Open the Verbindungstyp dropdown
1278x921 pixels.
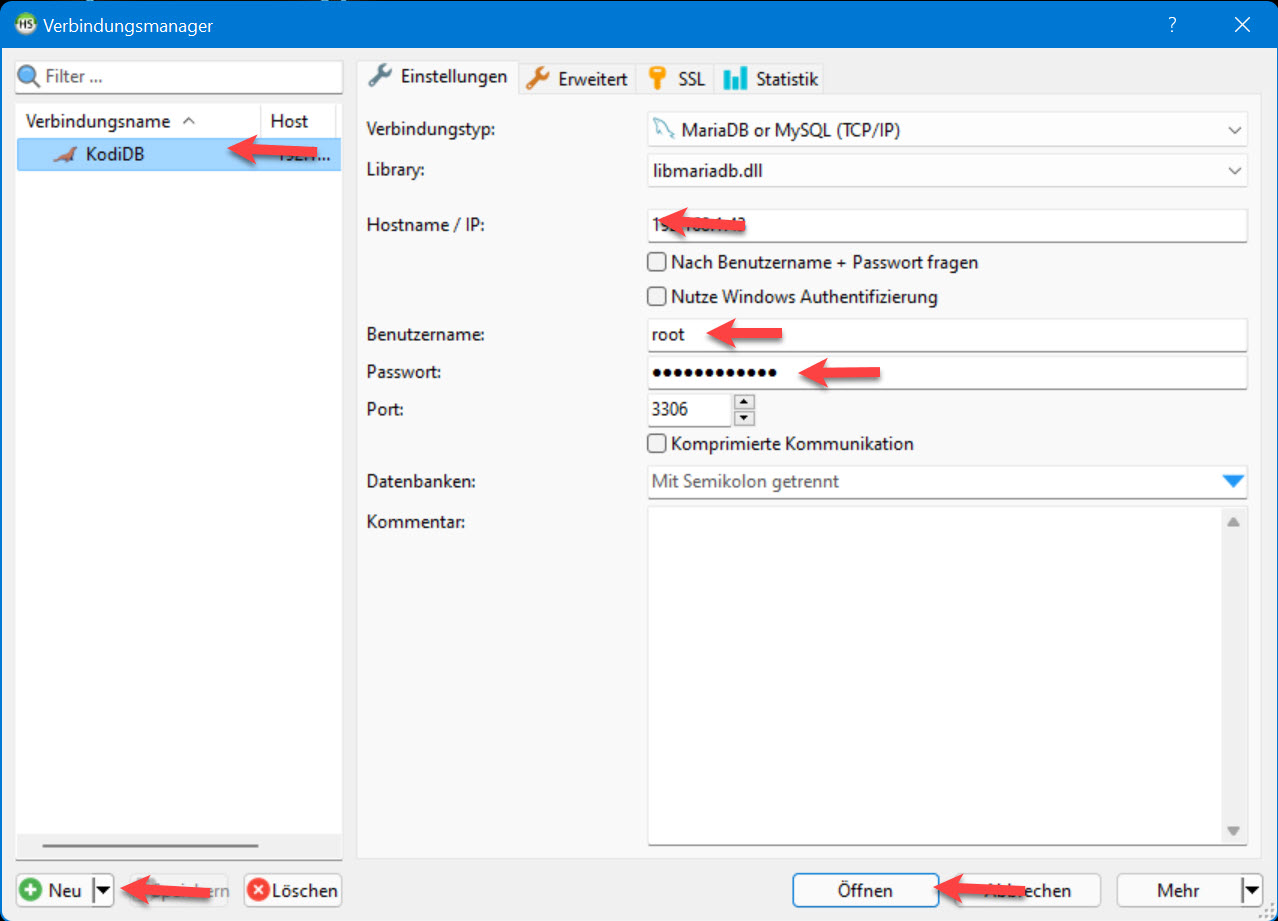pyautogui.click(x=1233, y=130)
